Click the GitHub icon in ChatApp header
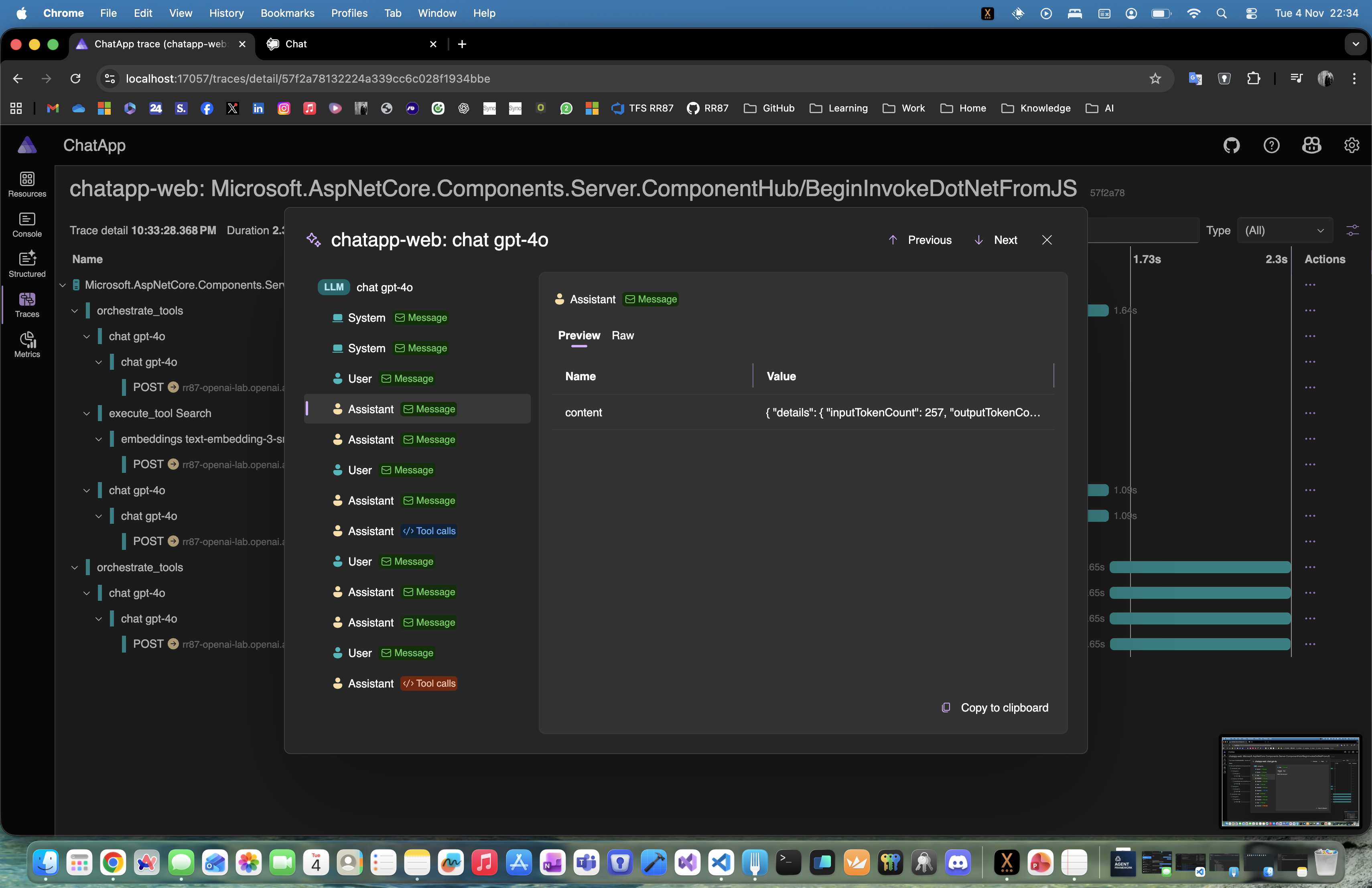Viewport: 1372px width, 888px height. click(x=1231, y=145)
